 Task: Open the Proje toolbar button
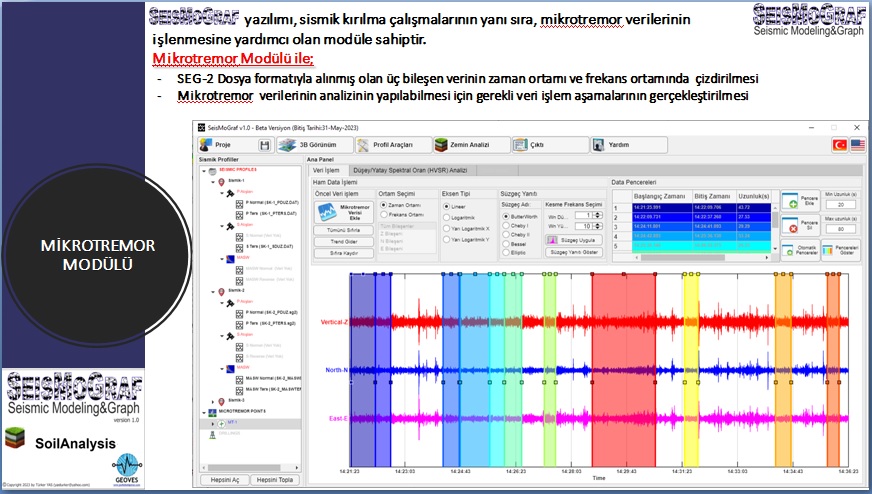[x=236, y=145]
